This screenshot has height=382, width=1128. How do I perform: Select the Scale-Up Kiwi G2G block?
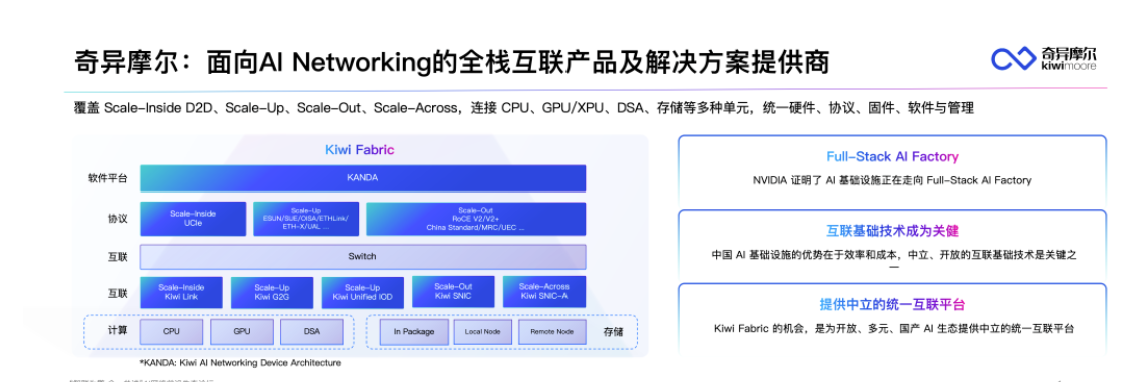[272, 292]
